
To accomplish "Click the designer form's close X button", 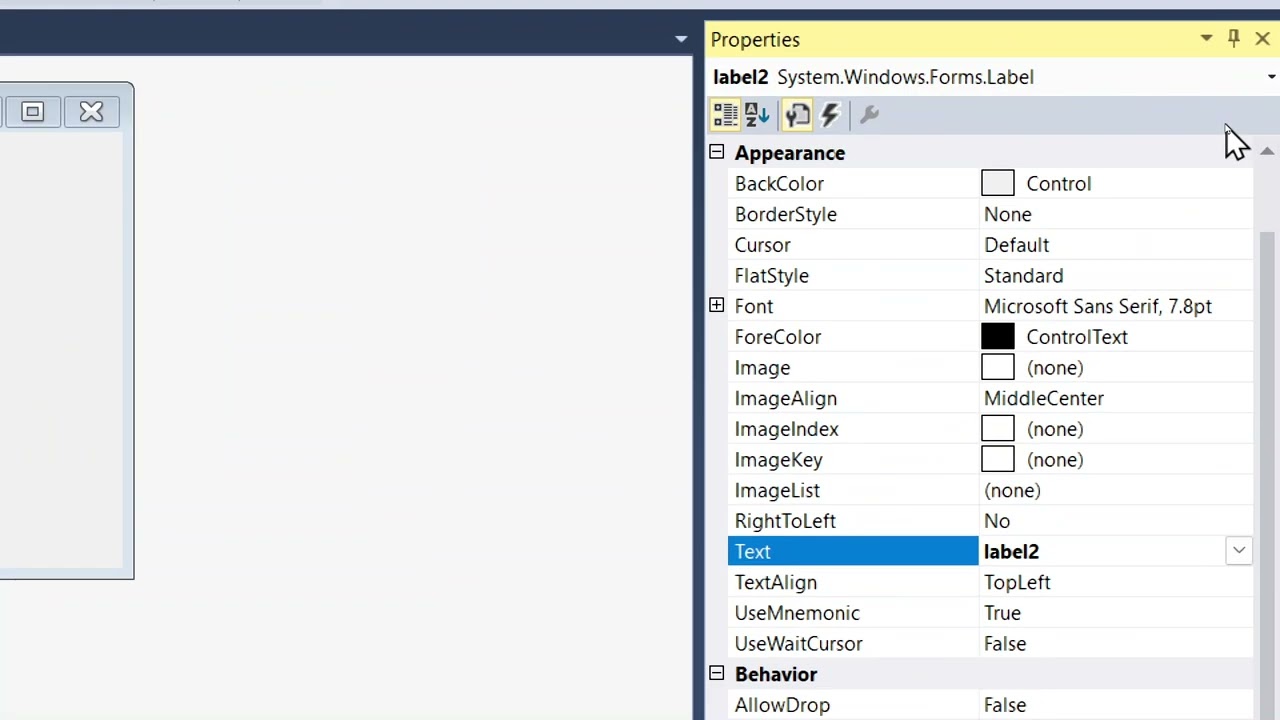I will click(x=91, y=112).
